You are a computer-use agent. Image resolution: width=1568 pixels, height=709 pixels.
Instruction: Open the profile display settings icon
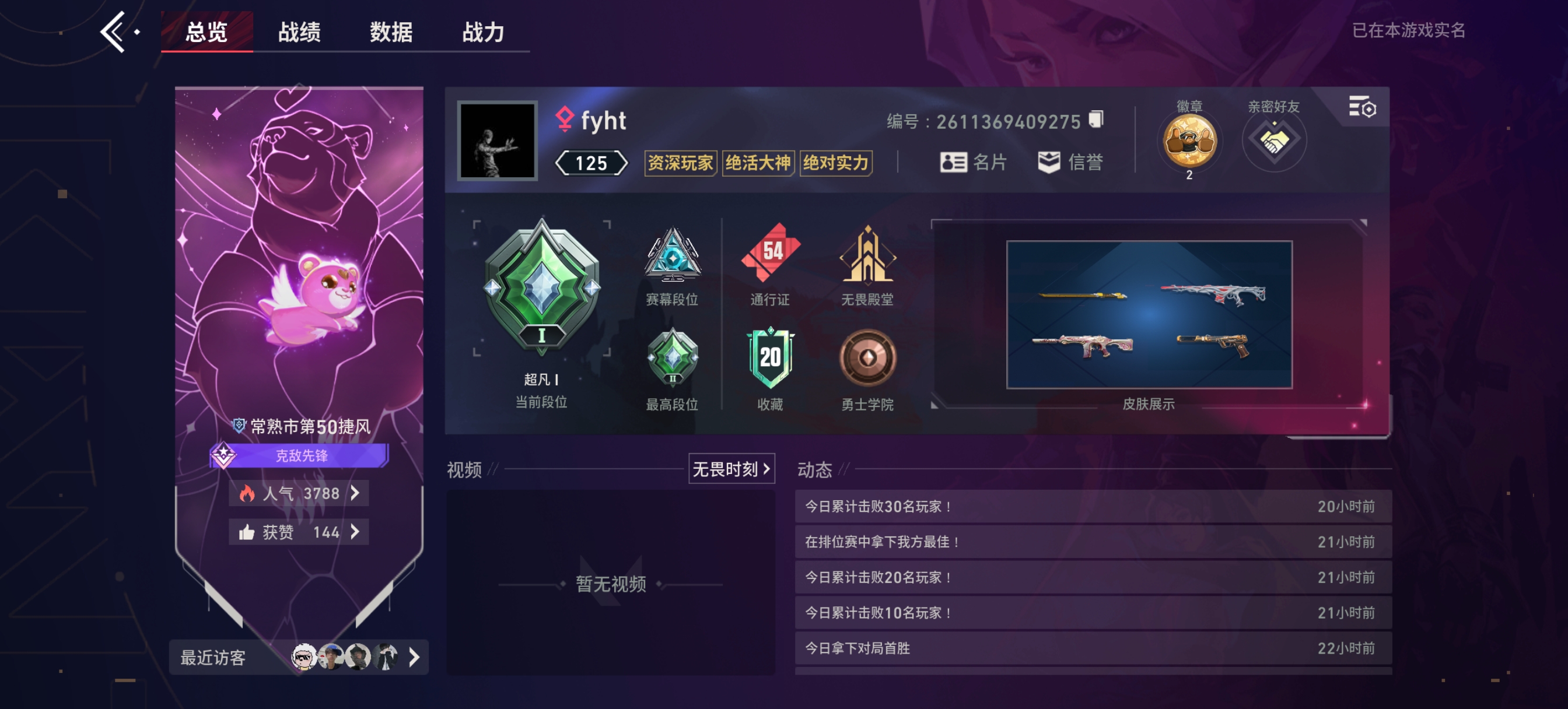click(1361, 107)
